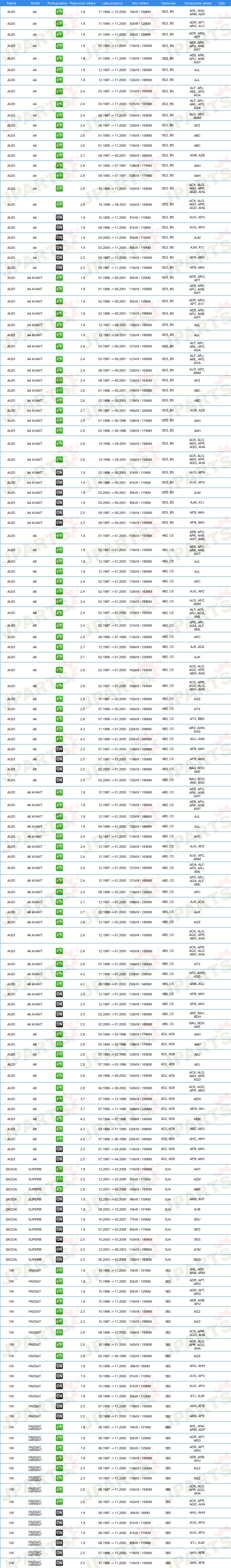The height and width of the screenshot is (1568, 231).
Task: Click the Model column header
Action: point(35,3)
